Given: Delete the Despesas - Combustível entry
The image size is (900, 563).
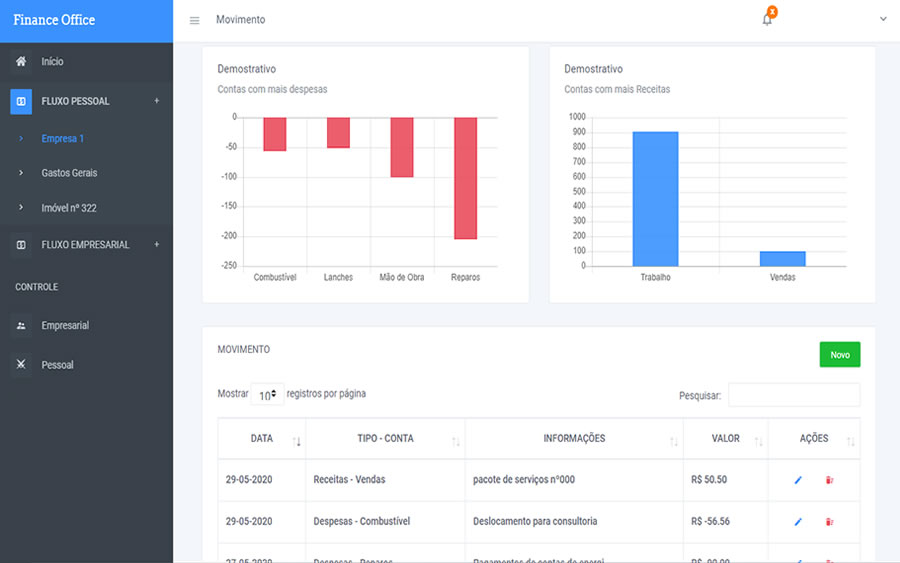Looking at the screenshot, I should tap(829, 522).
